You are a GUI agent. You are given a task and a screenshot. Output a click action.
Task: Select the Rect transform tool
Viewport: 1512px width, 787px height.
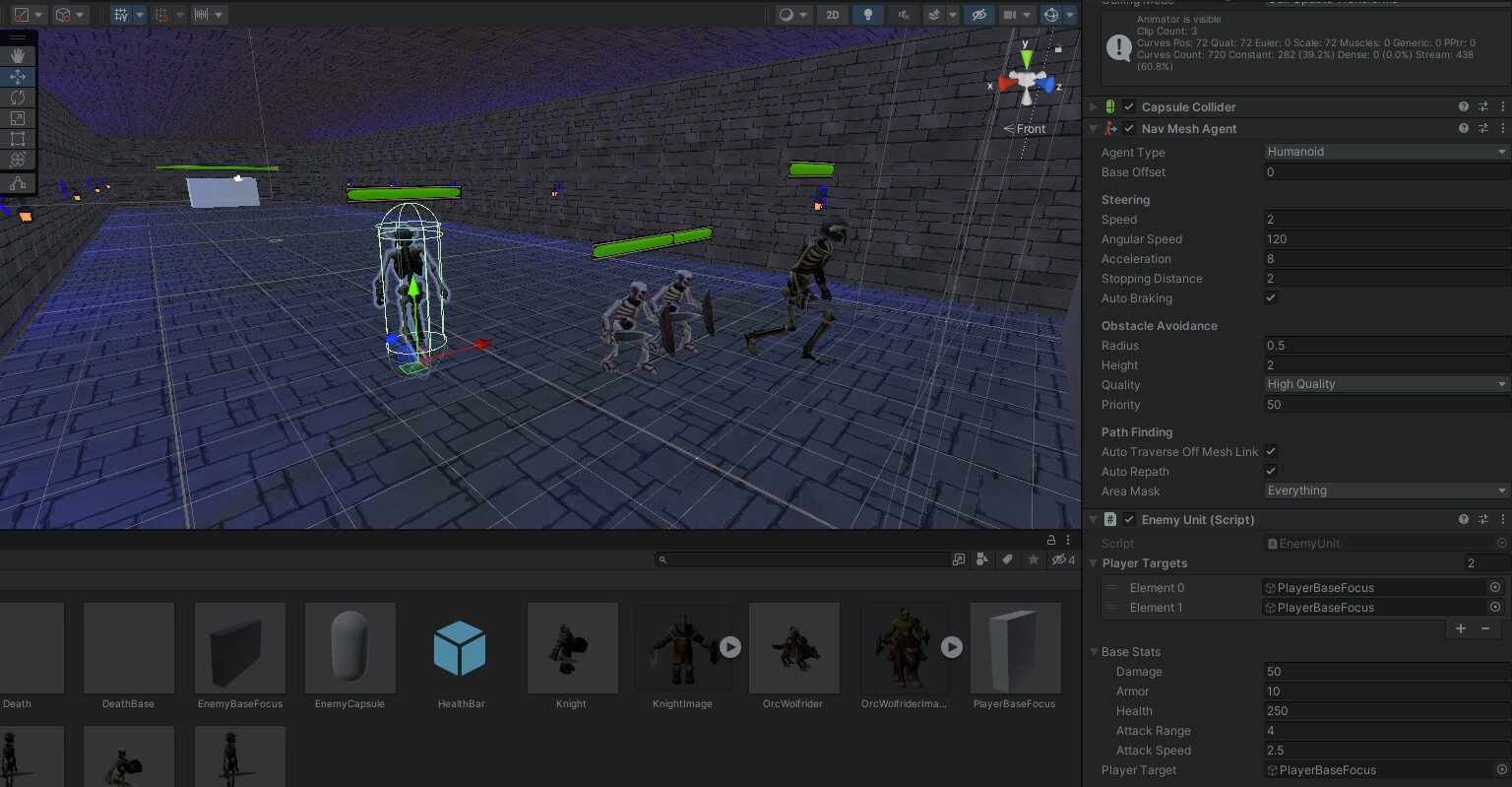point(18,139)
